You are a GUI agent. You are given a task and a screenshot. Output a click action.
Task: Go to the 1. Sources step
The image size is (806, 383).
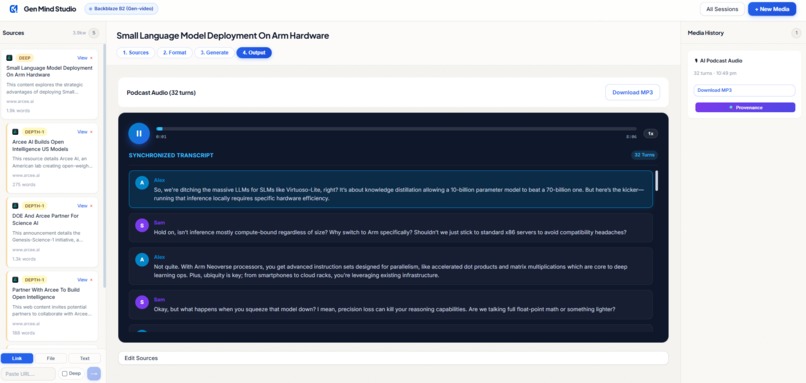tap(136, 52)
